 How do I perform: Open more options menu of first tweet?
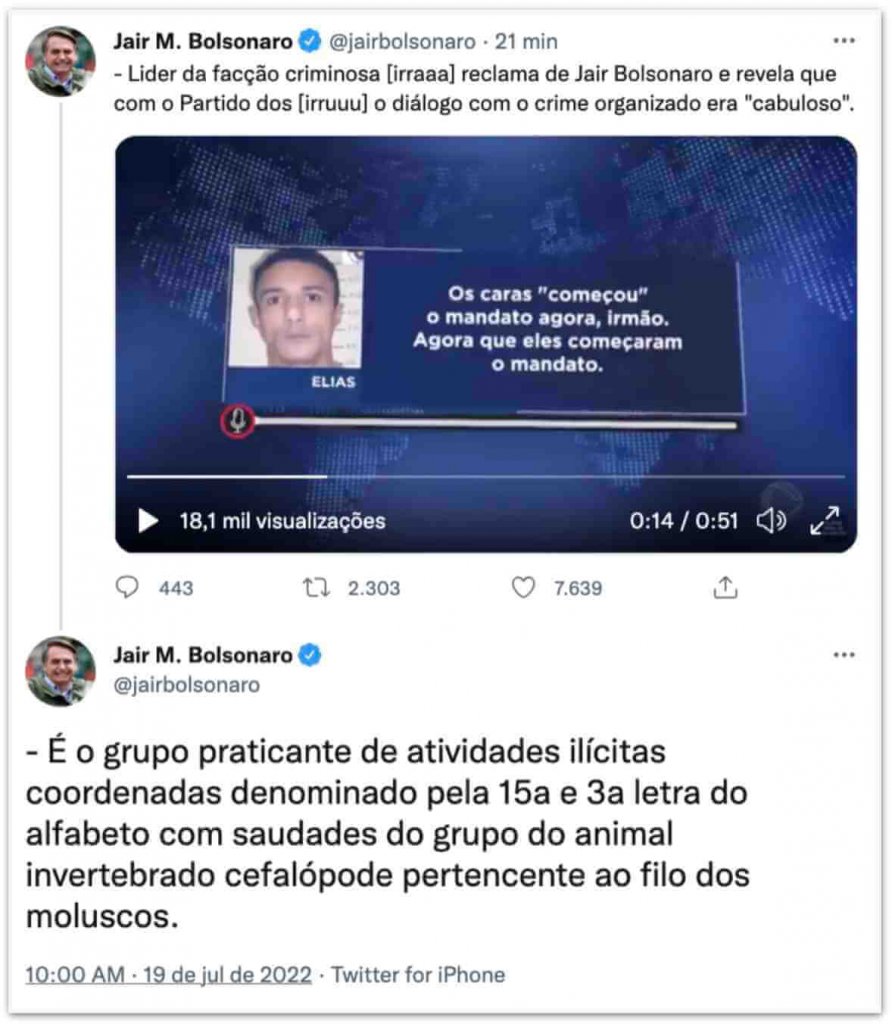point(844,40)
